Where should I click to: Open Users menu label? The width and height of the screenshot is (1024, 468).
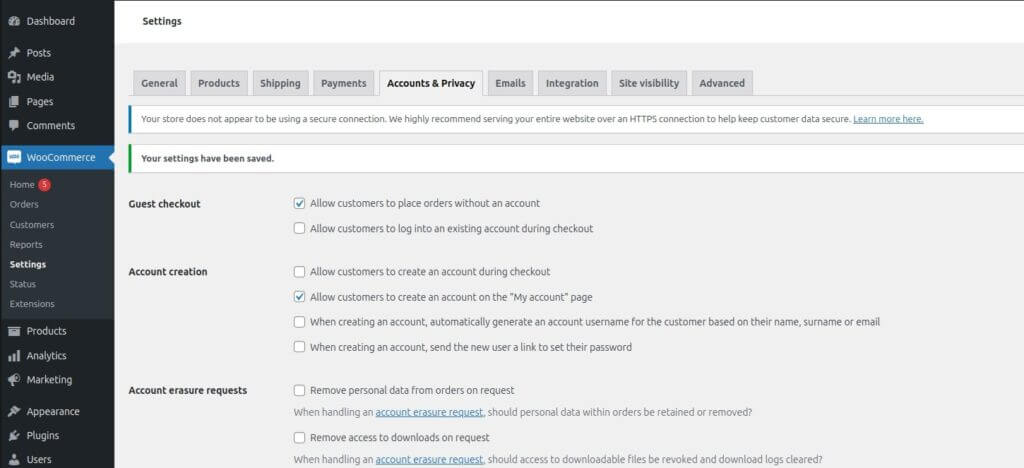tap(39, 460)
